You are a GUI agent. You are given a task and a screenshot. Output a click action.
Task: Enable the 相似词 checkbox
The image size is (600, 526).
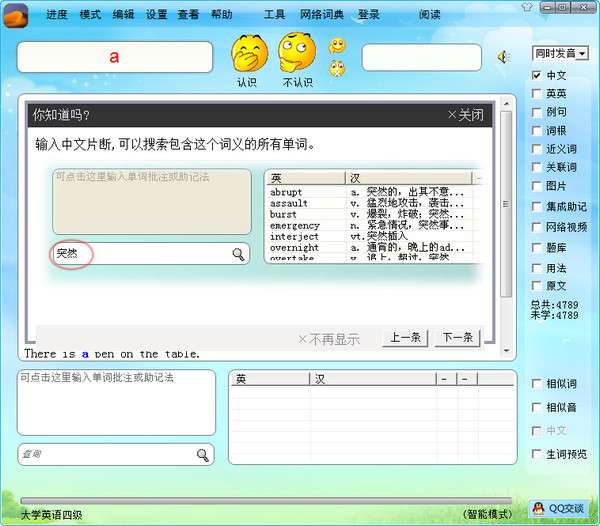click(x=536, y=384)
